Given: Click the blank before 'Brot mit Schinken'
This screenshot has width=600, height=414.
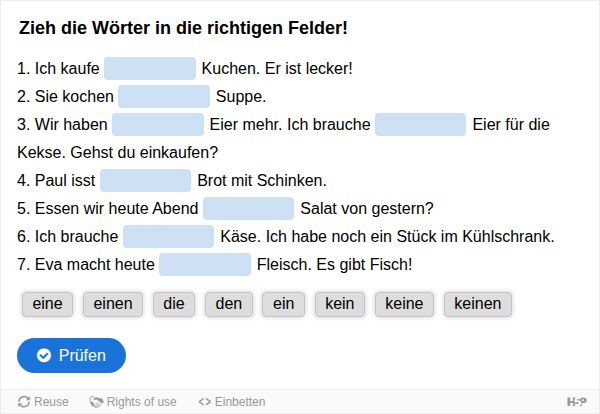Looking at the screenshot, I should (145, 180).
